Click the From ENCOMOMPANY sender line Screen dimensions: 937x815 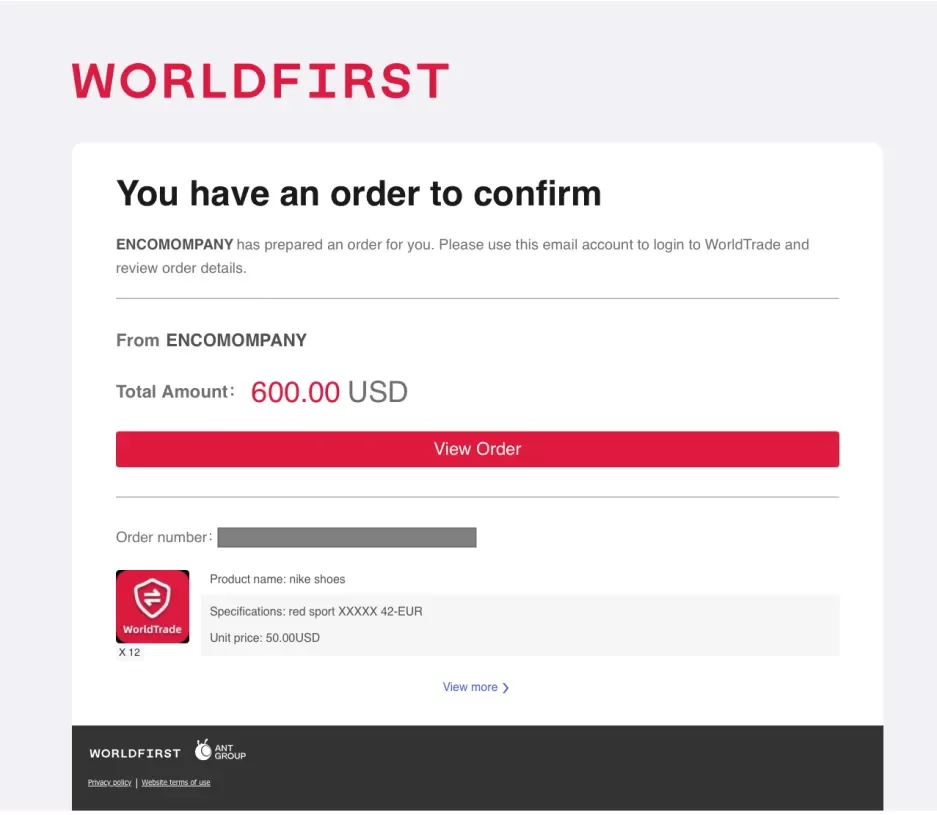click(211, 340)
